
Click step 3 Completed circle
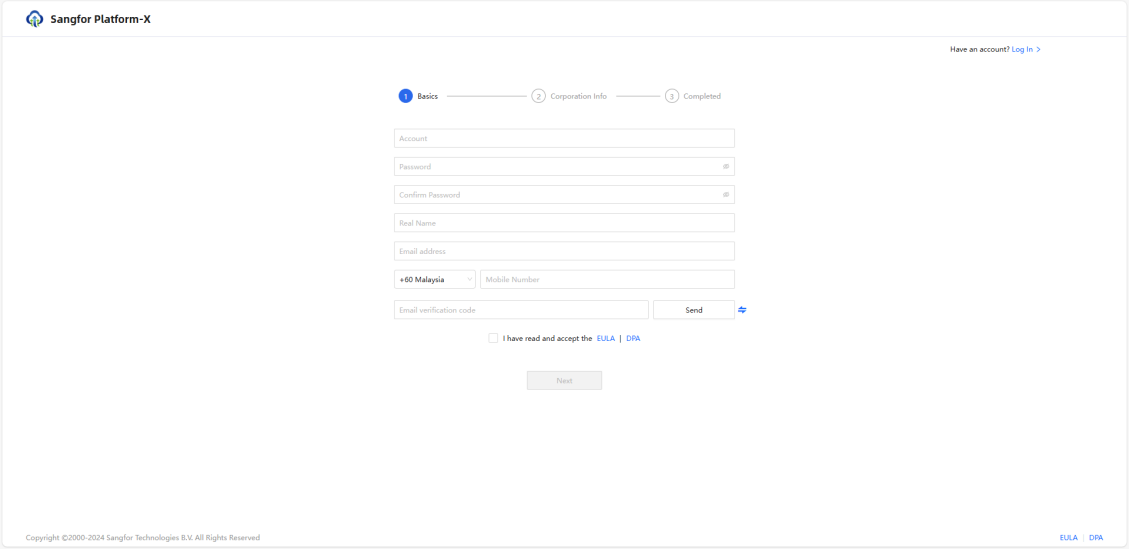pos(672,96)
